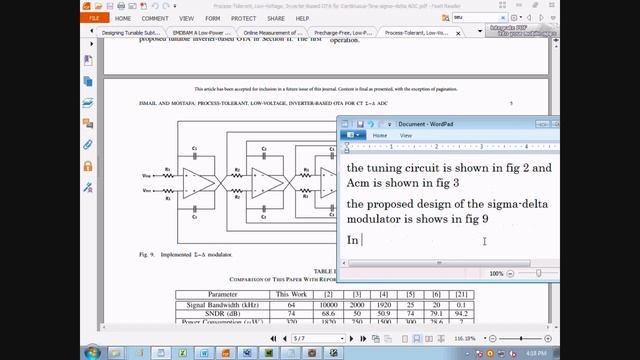This screenshot has height=360, width=640.
Task: Open the Comments panel in Foxit sidebar
Action: pyautogui.click(x=88, y=123)
